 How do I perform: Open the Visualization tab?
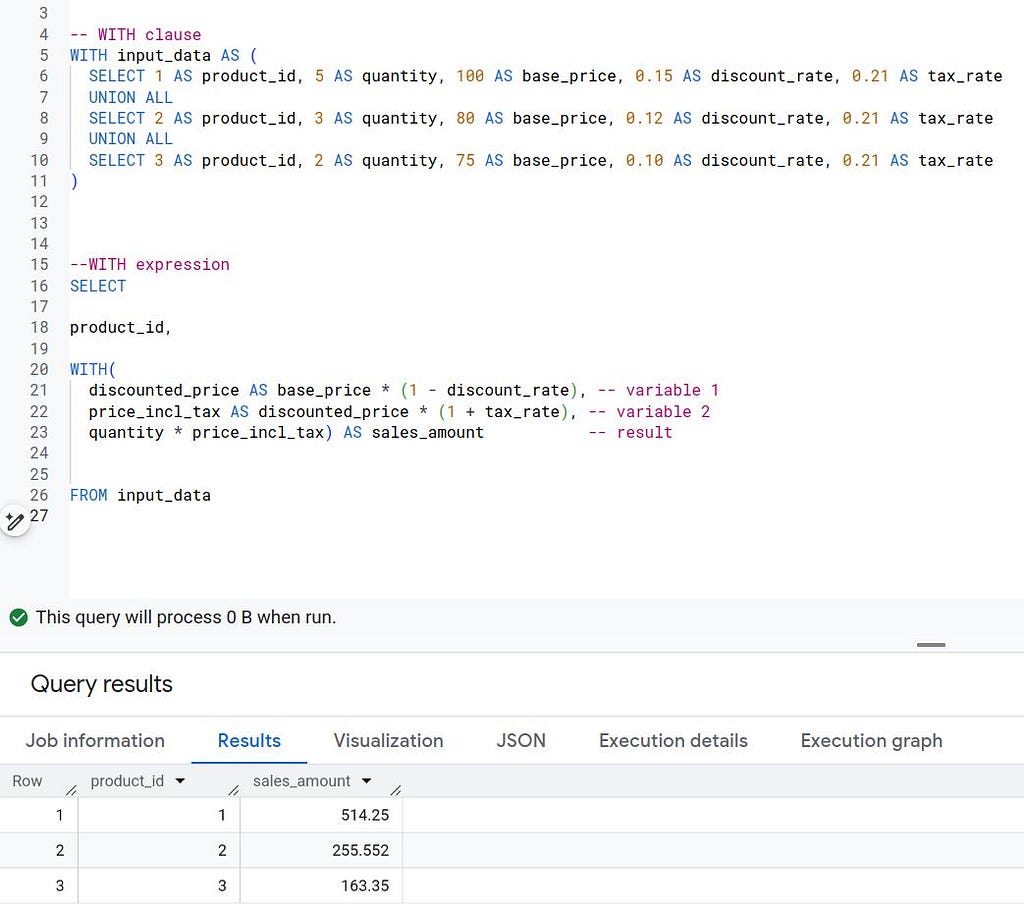[x=389, y=741]
